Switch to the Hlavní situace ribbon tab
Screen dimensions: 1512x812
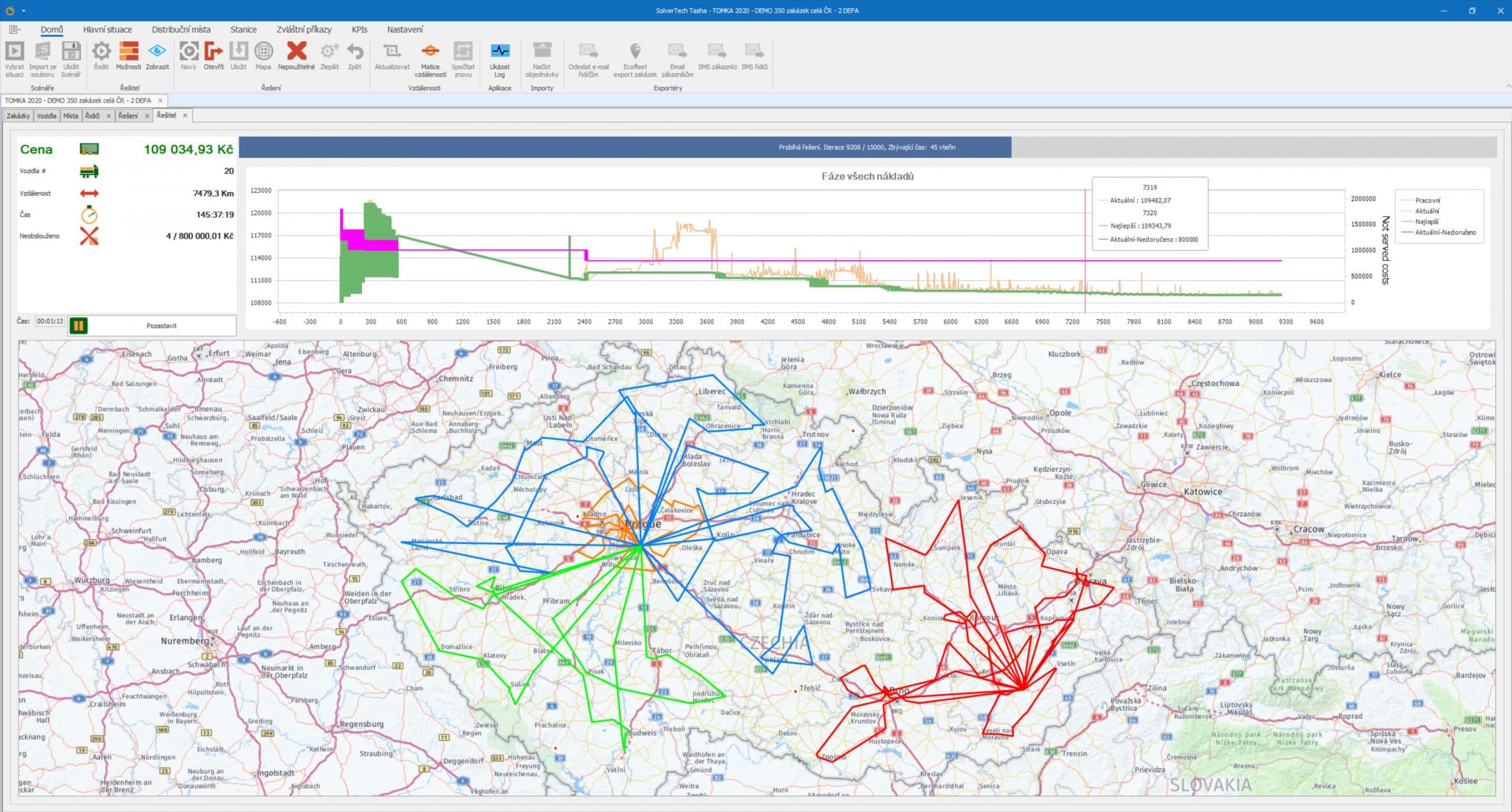[107, 30]
